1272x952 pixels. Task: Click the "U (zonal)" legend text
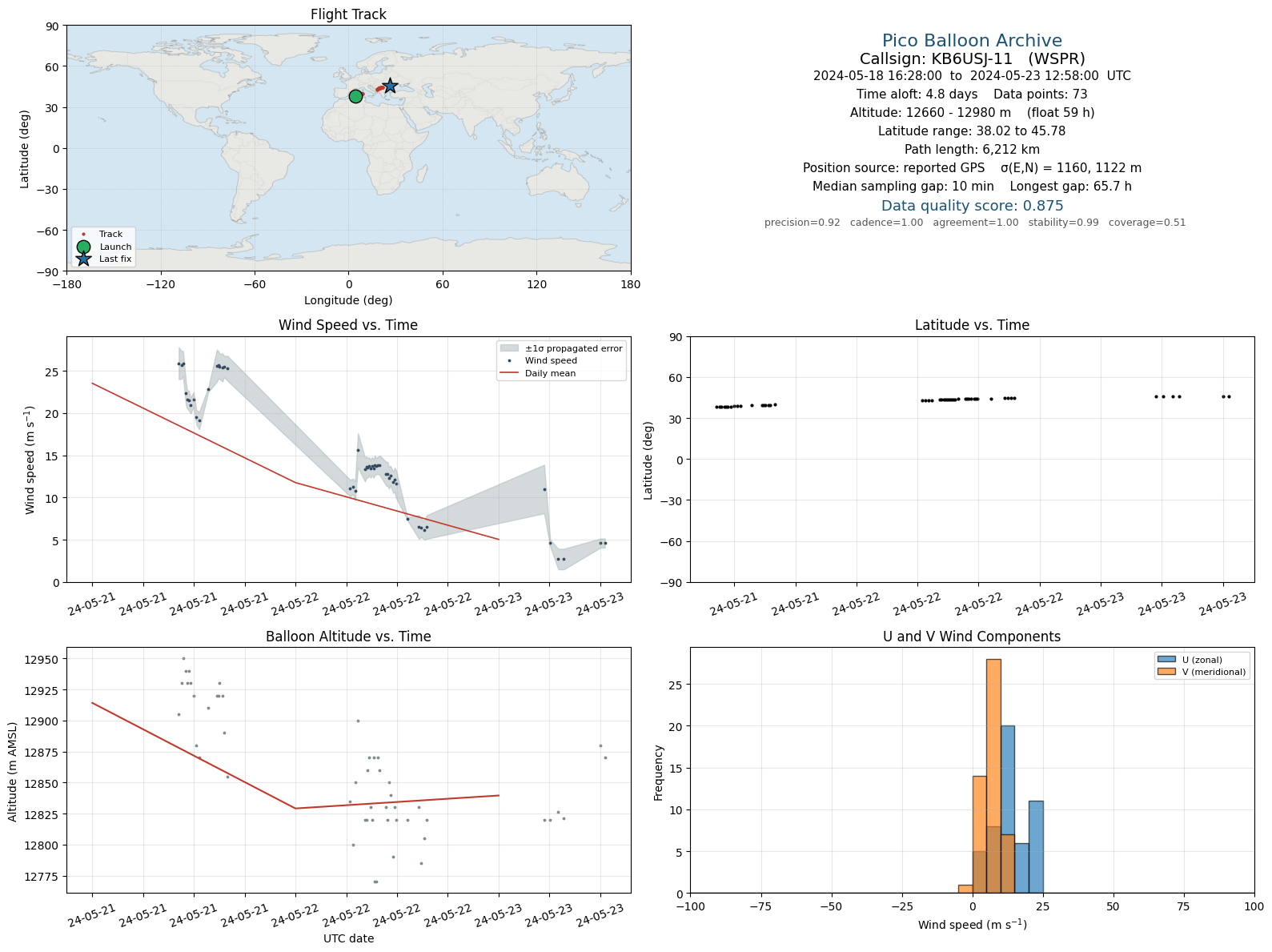pos(1202,660)
